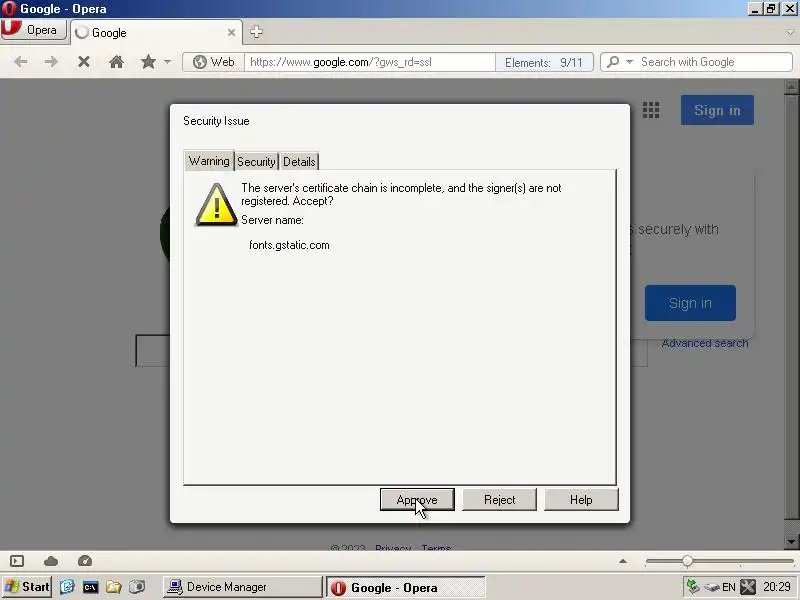Image resolution: width=800 pixels, height=600 pixels.
Task: Reject the certificate
Action: coord(499,499)
